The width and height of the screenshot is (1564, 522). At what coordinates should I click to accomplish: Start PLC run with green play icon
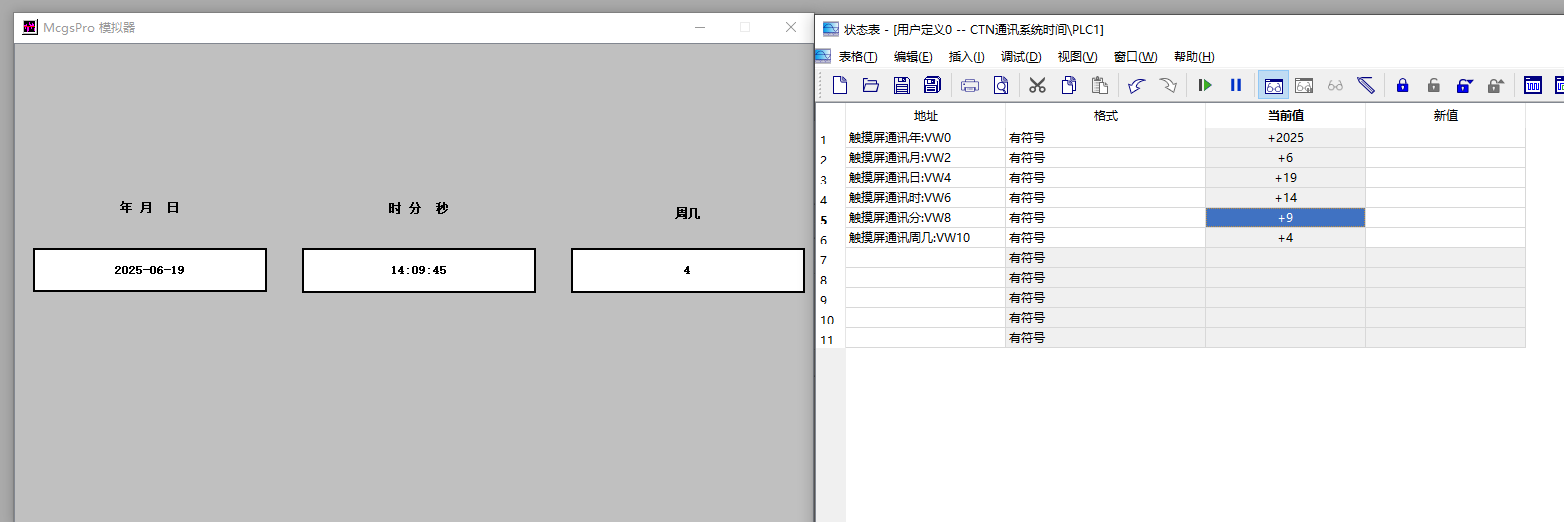(x=1205, y=86)
